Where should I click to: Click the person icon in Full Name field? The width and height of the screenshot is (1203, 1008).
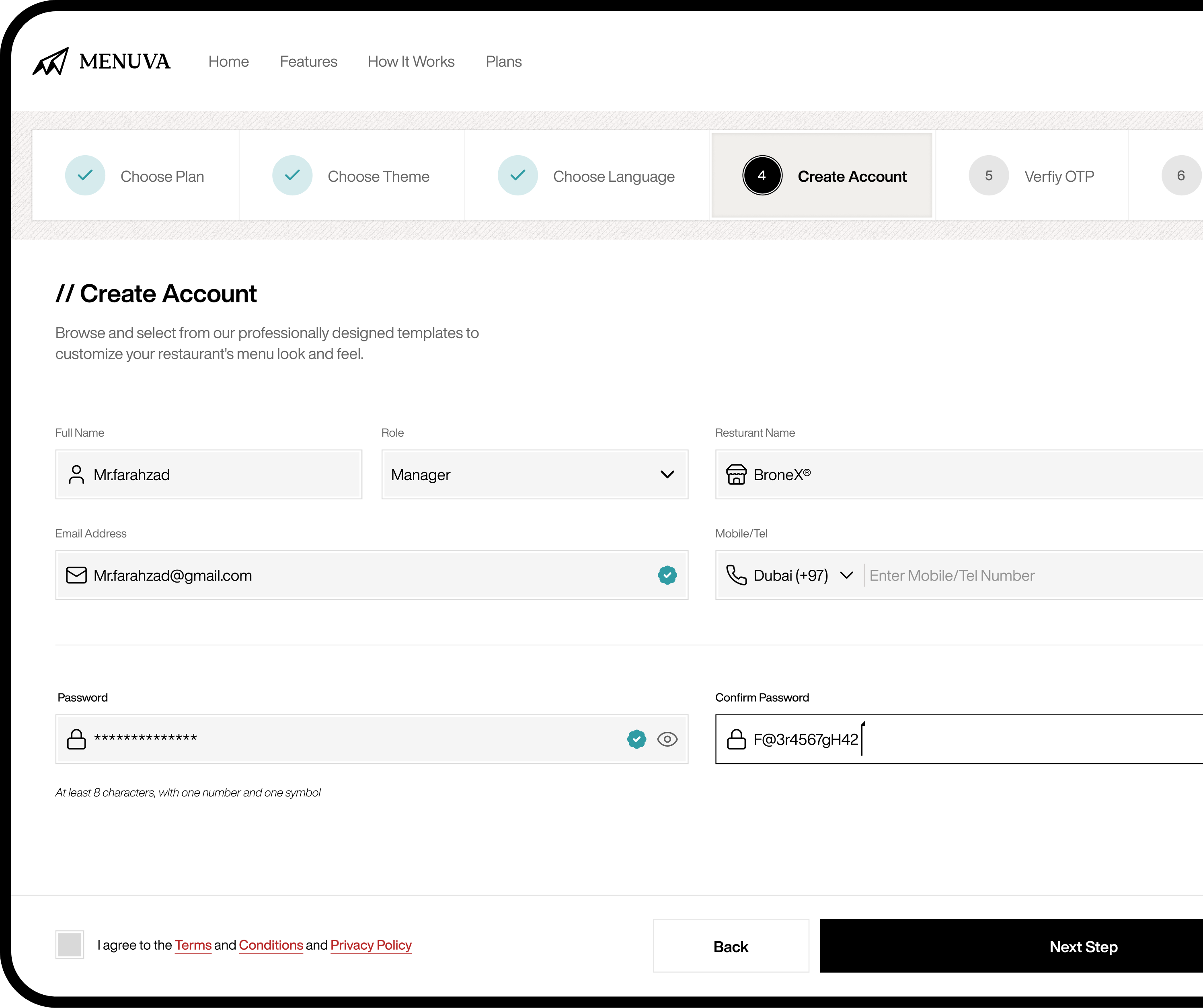point(76,474)
